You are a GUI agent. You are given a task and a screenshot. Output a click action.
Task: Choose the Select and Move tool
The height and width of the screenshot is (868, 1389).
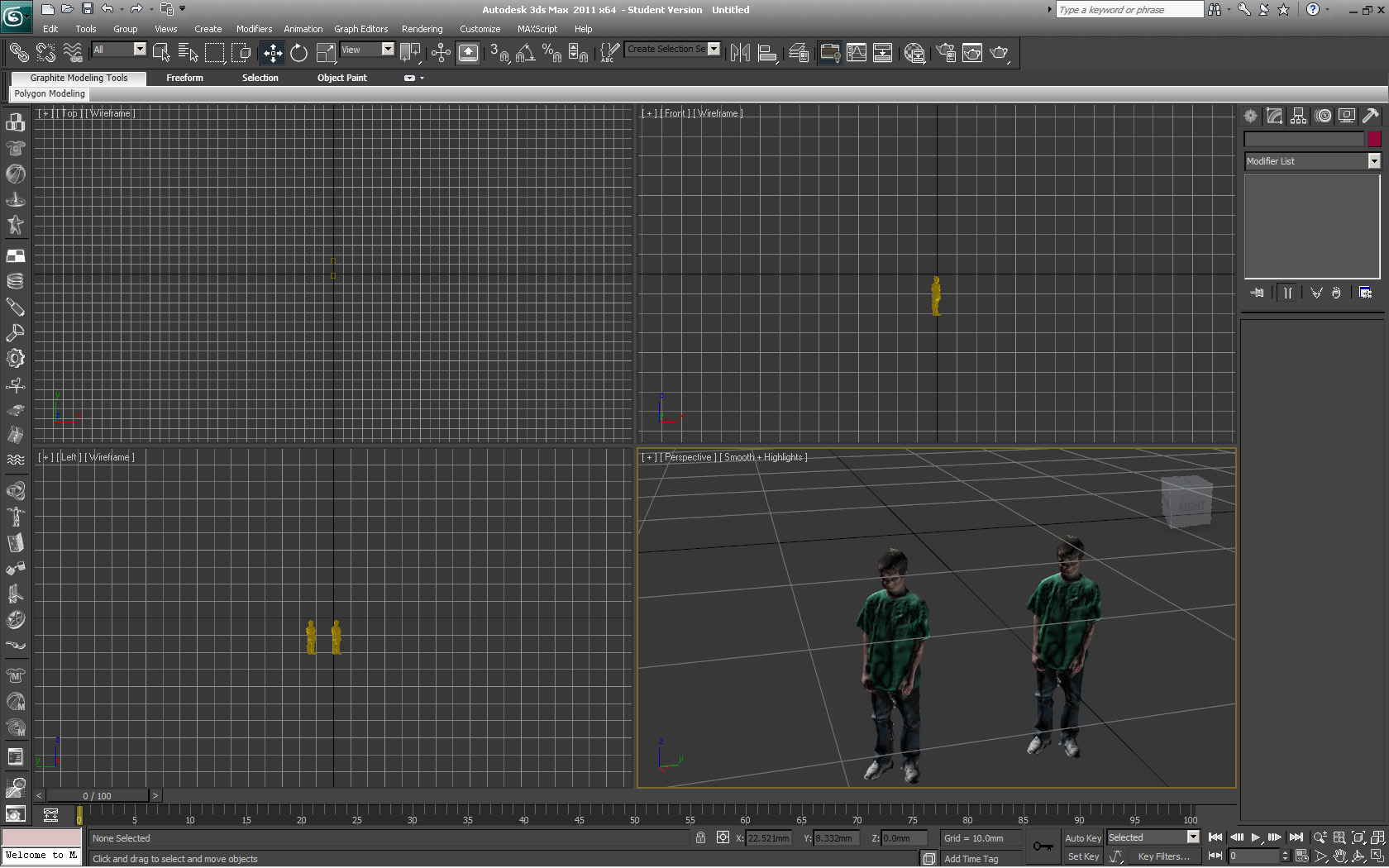[273, 53]
